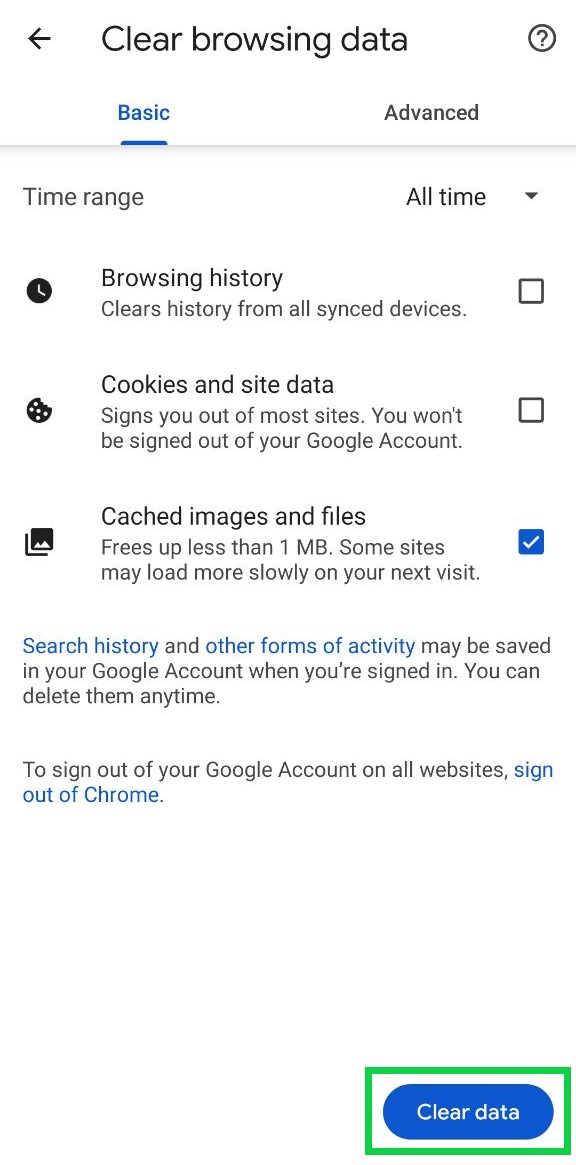
Task: Tap the clock icon beside Browsing history
Action: (x=39, y=291)
